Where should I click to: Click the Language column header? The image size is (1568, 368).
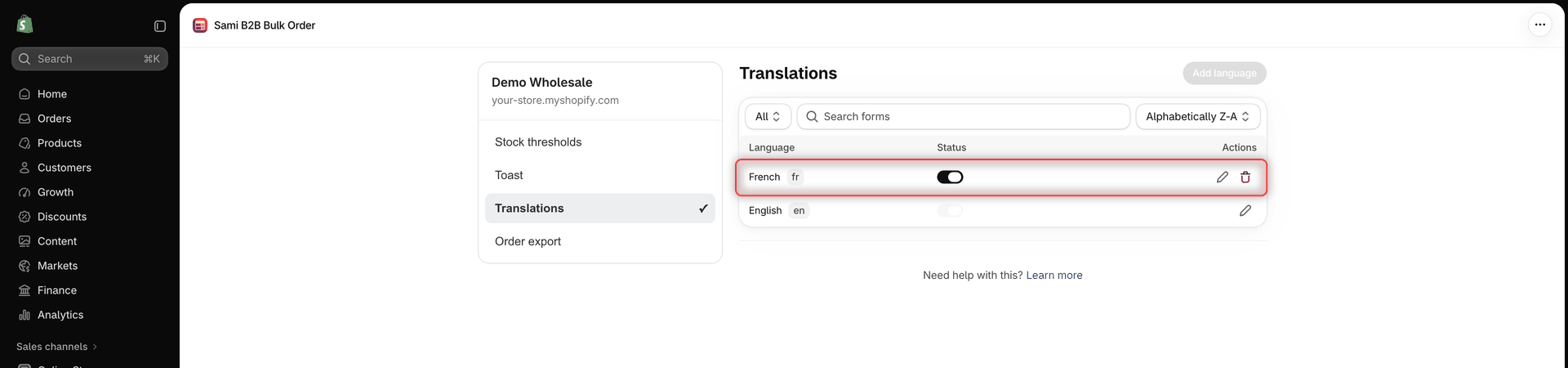(x=772, y=147)
